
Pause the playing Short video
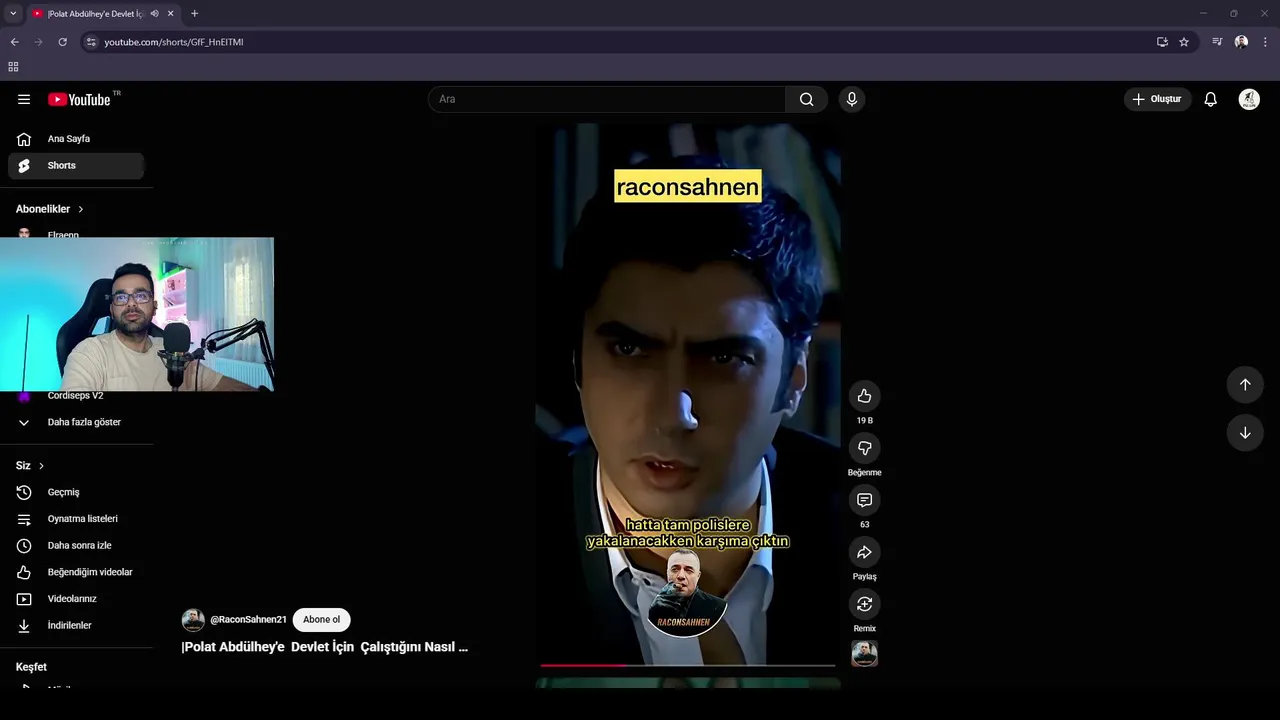[x=687, y=395]
